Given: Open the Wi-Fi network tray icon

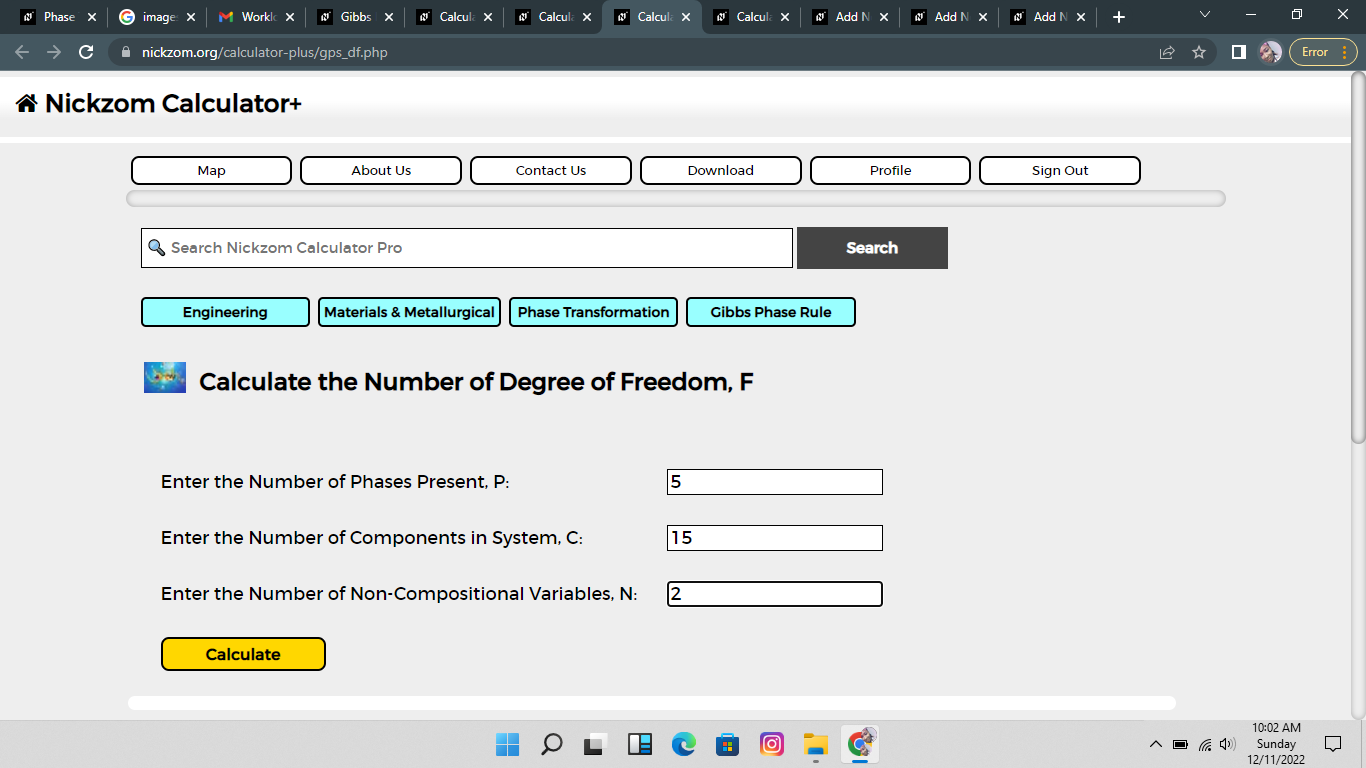Looking at the screenshot, I should click(1205, 744).
